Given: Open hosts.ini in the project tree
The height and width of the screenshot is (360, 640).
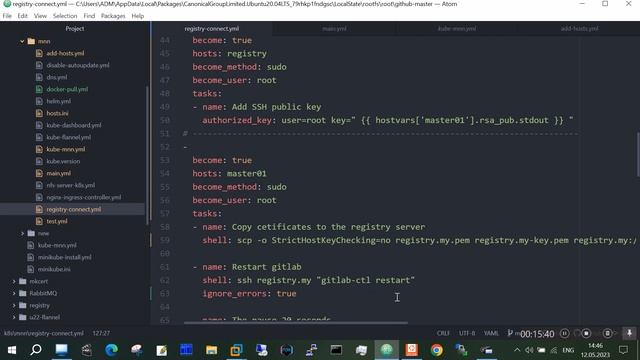Looking at the screenshot, I should [x=57, y=113].
